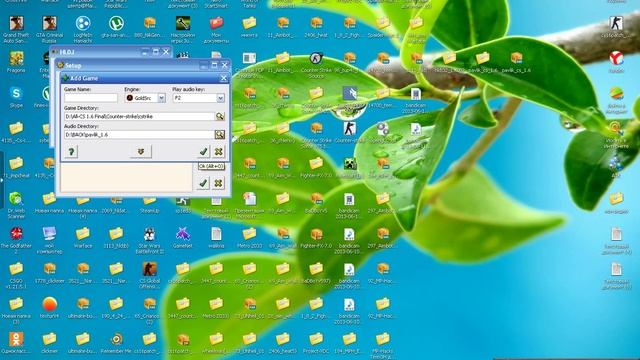Browse for the Game Directory folder

coord(220,116)
